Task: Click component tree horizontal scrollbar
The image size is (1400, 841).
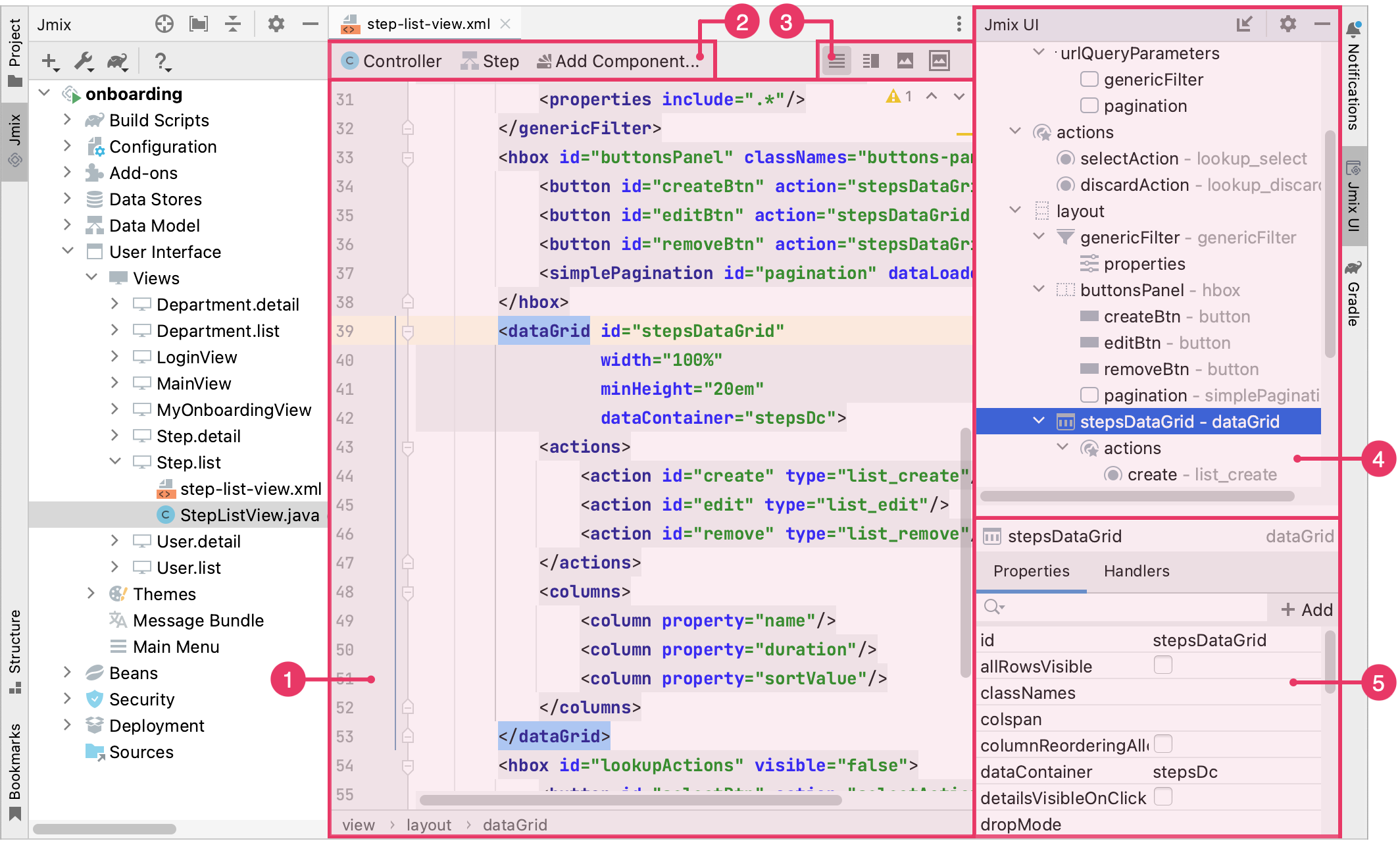Action: point(1137,496)
